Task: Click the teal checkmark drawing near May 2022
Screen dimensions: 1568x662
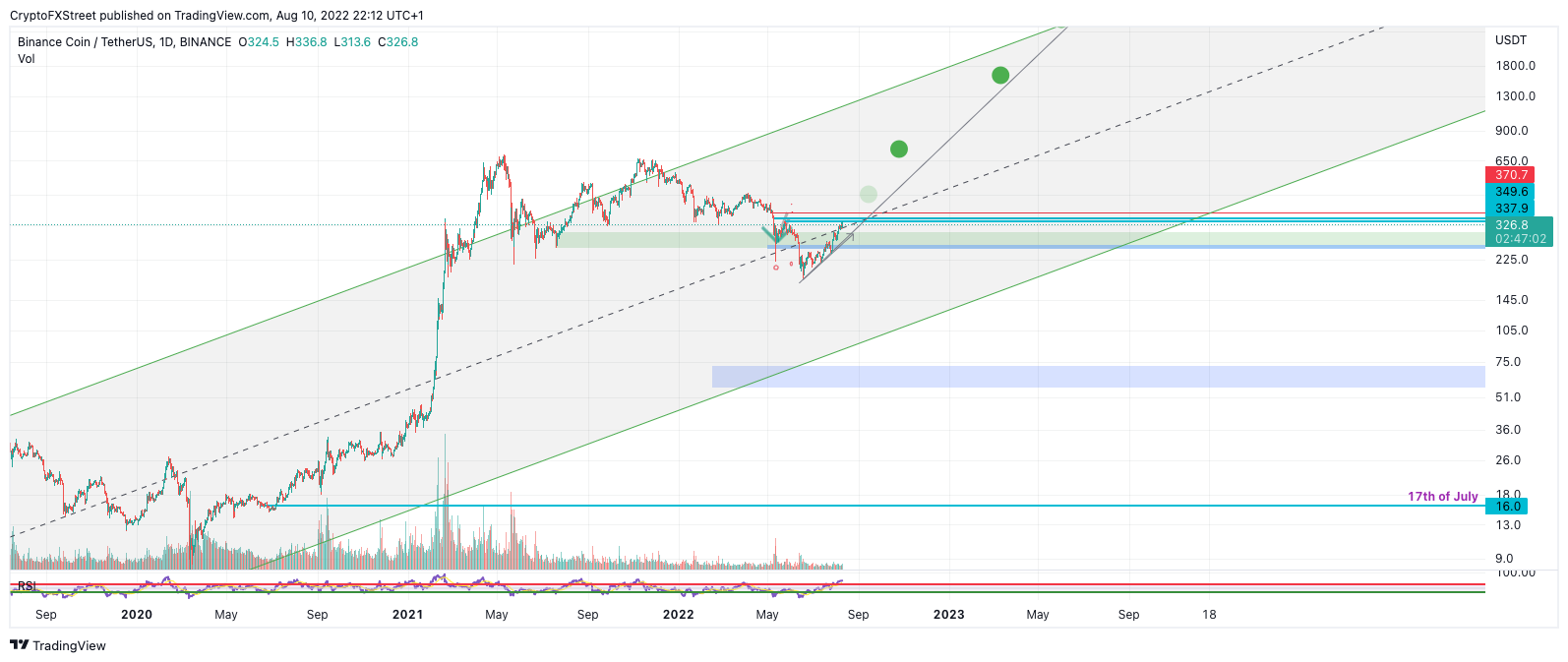Action: [776, 234]
